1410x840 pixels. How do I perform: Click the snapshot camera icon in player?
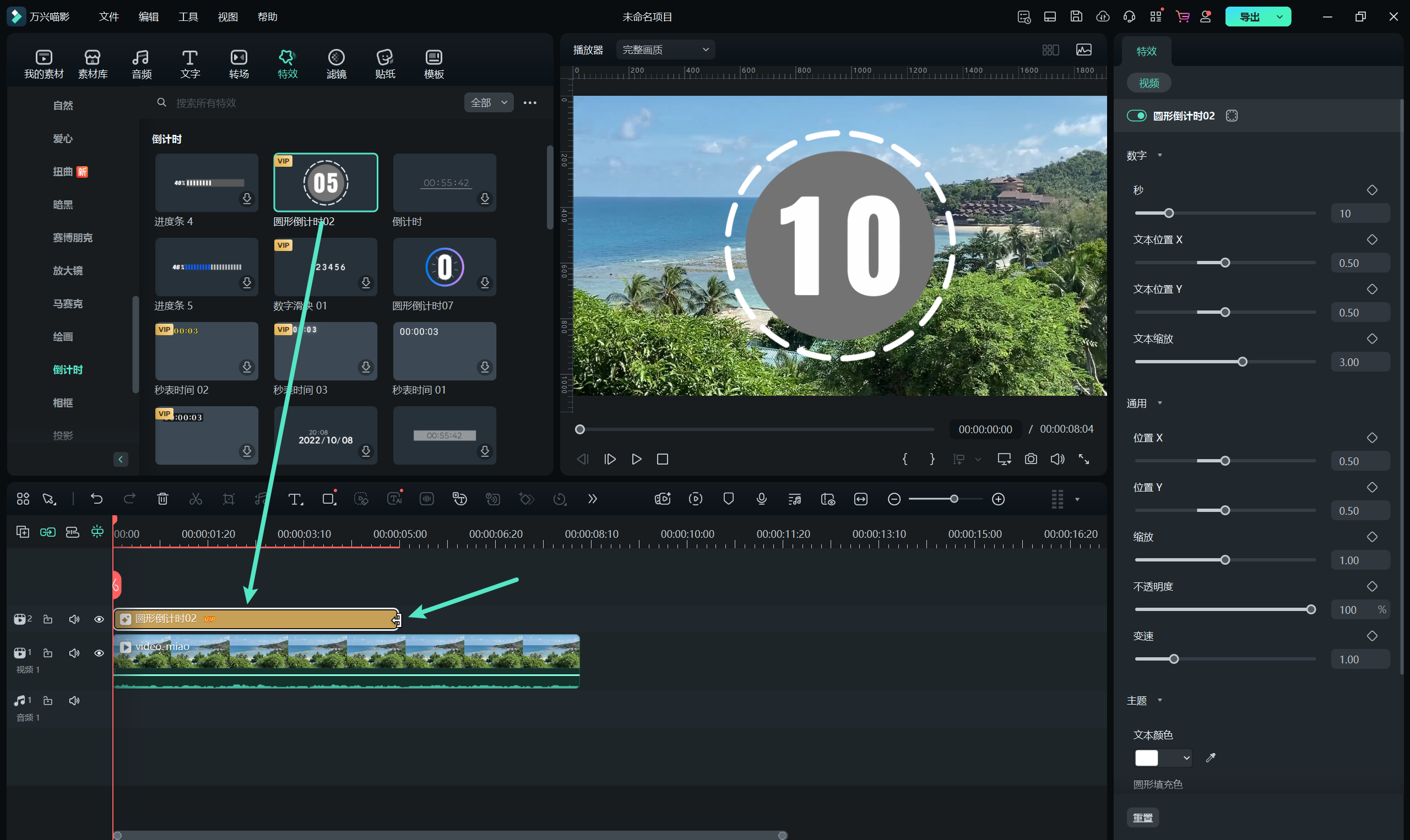pos(1031,459)
